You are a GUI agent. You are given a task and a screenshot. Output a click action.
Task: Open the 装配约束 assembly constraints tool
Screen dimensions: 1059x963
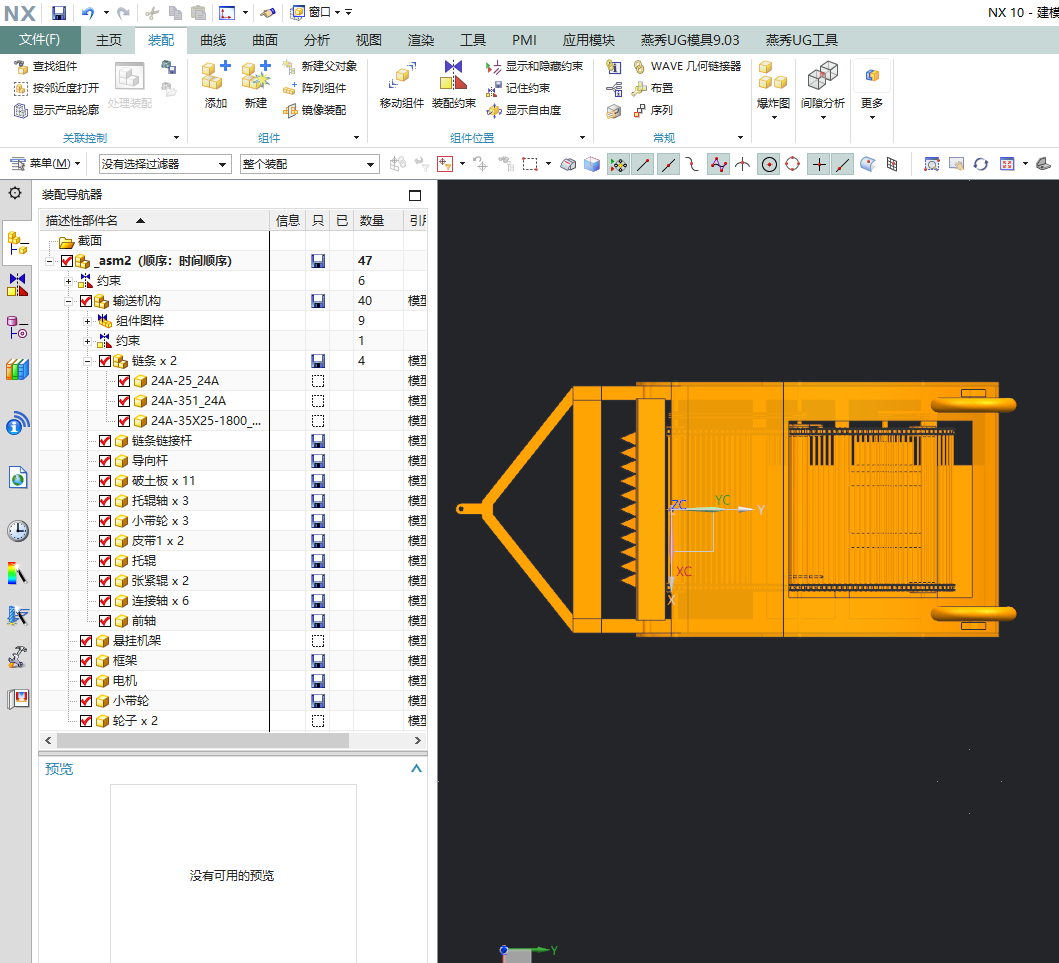point(453,77)
